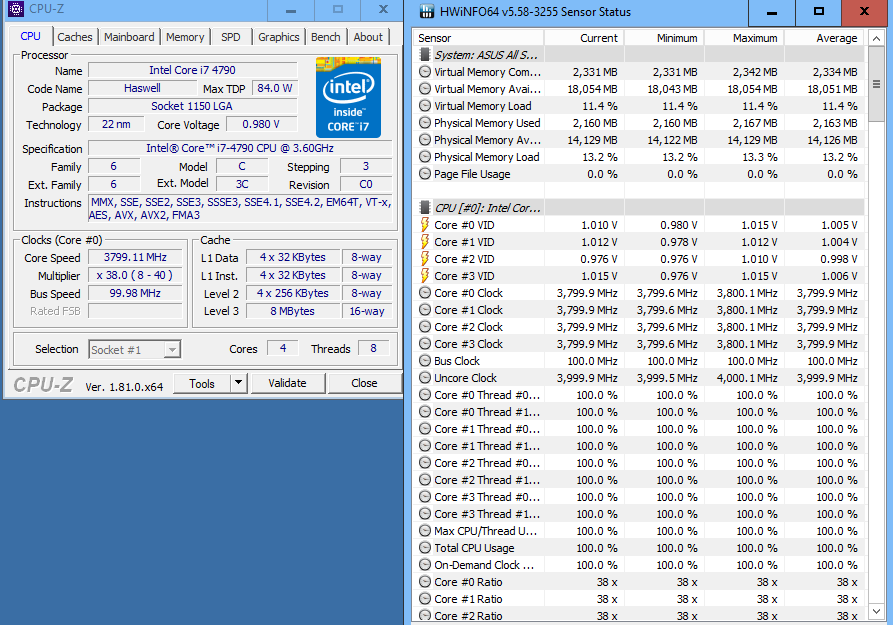Click the lightning icon for Core #1 VID
The height and width of the screenshot is (625, 893).
[425, 242]
